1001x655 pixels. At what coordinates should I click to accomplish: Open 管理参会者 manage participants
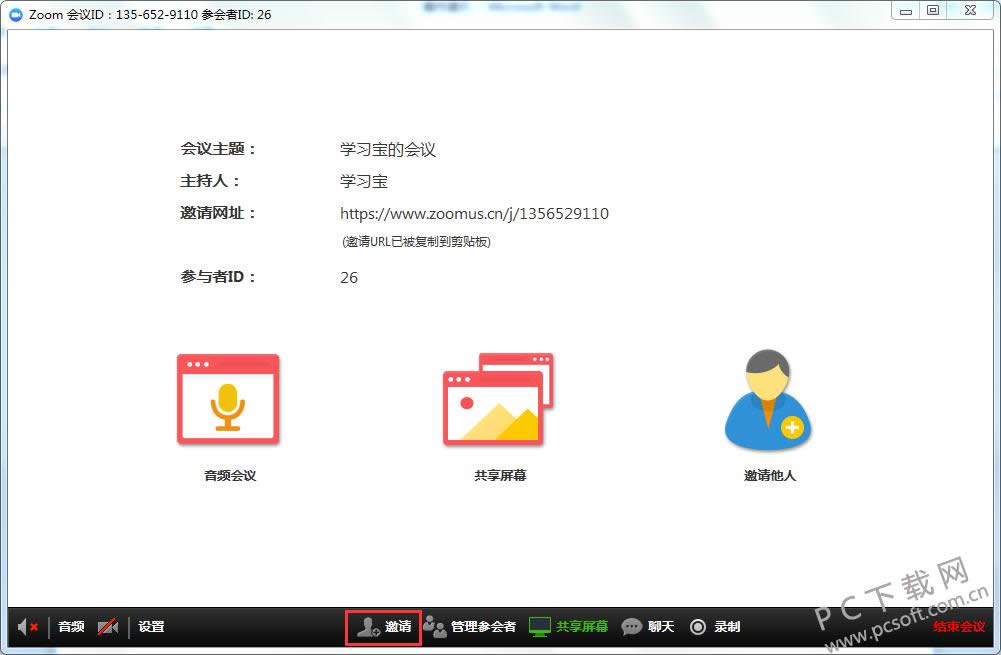point(470,627)
